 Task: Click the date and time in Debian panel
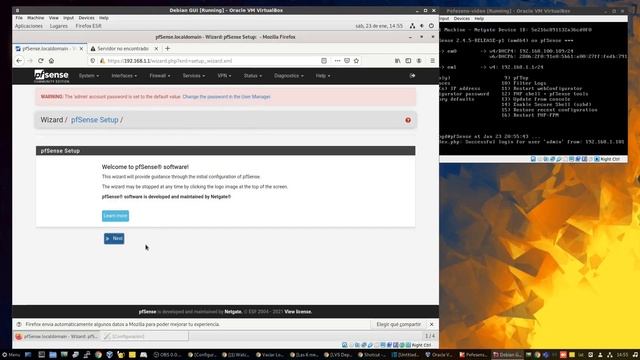click(379, 26)
